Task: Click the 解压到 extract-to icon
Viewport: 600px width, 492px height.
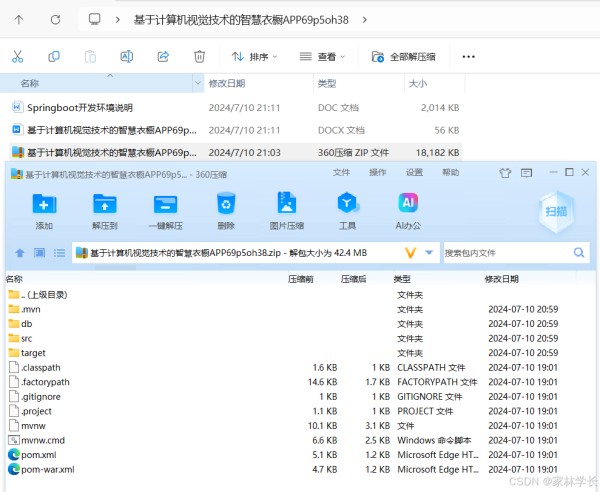Action: pos(105,204)
